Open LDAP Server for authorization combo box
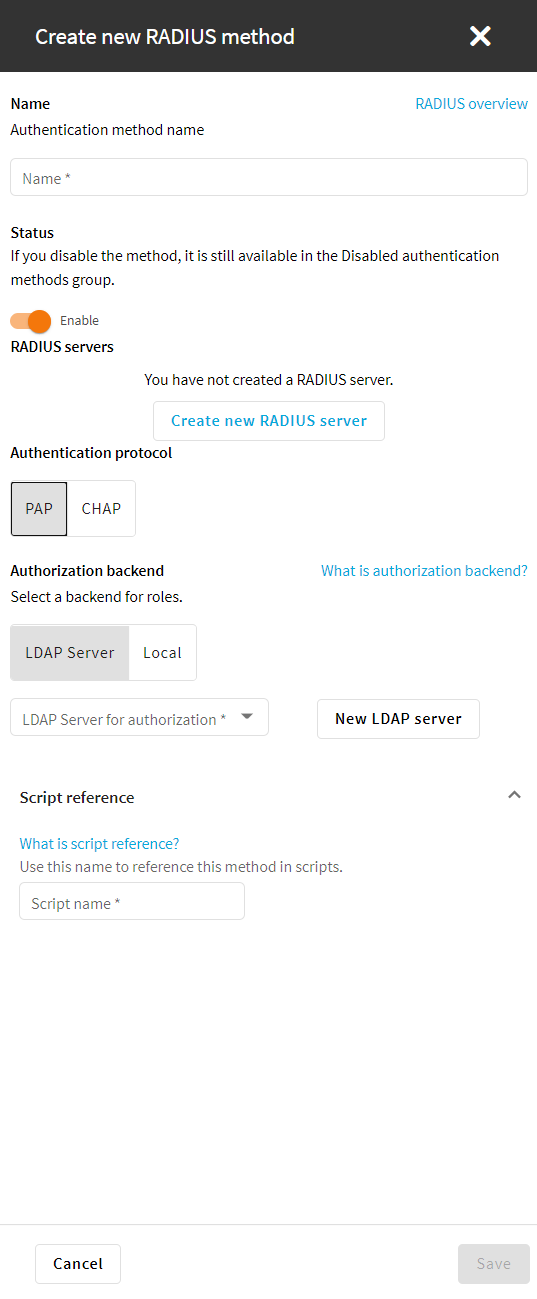Viewport: 537px width, 1299px height. [139, 717]
